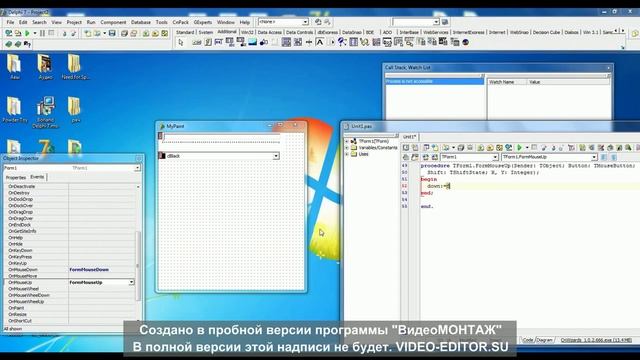Viewport: 640px width, 360px height.
Task: Open the TForm1 class dropdown in editor
Action: [495, 157]
